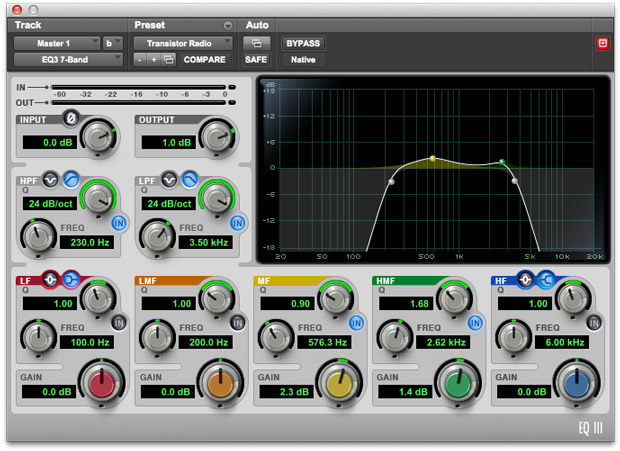Click the blue HF gain knob
620x451 pixels.
(x=577, y=383)
